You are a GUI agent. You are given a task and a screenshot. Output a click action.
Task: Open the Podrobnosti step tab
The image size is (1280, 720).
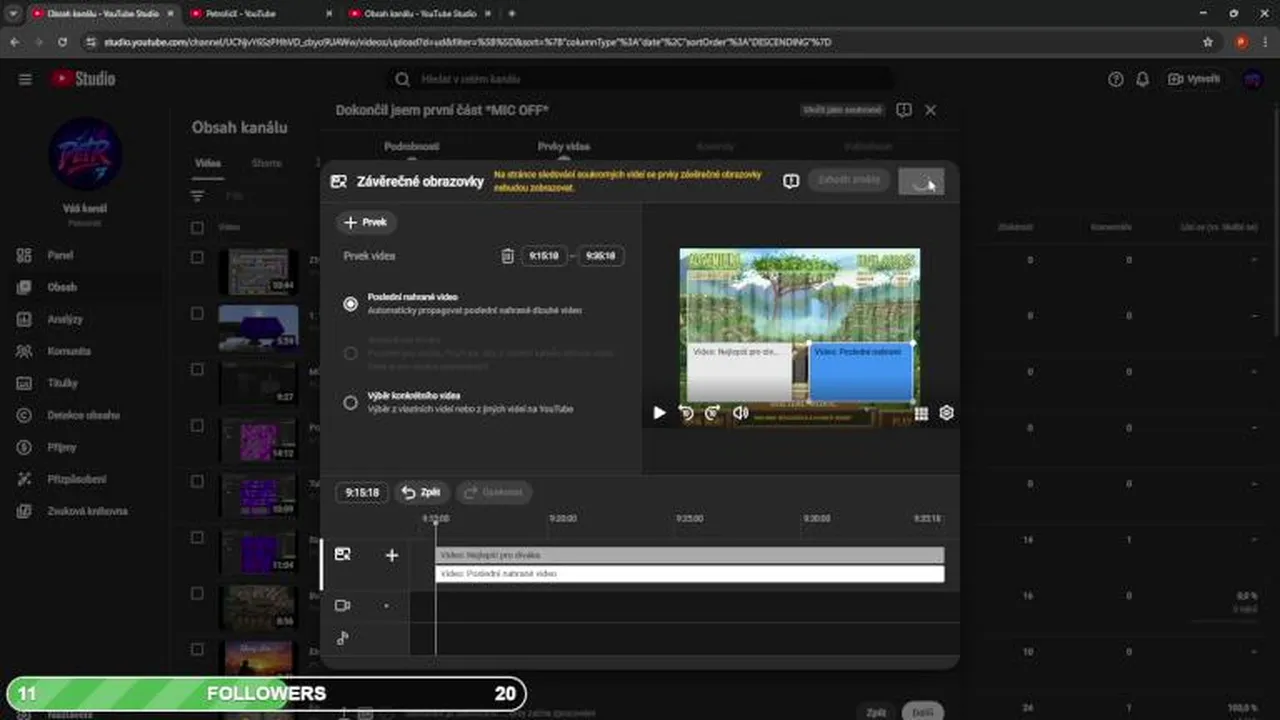[412, 146]
